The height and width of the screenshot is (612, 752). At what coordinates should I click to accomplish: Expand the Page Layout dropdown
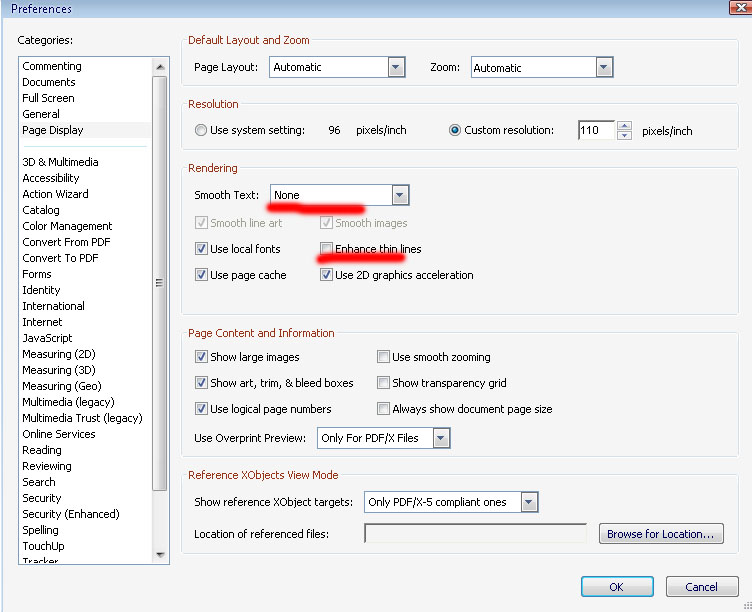pos(396,67)
